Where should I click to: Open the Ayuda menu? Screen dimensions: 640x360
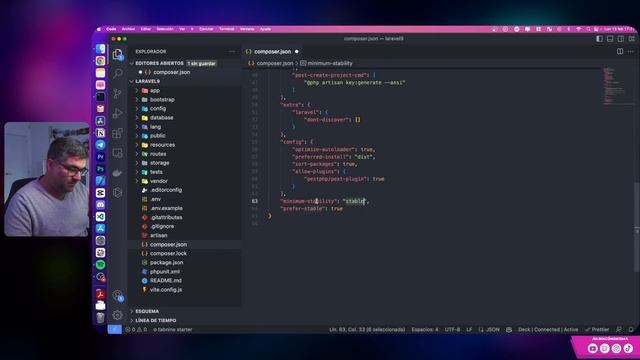pos(265,29)
